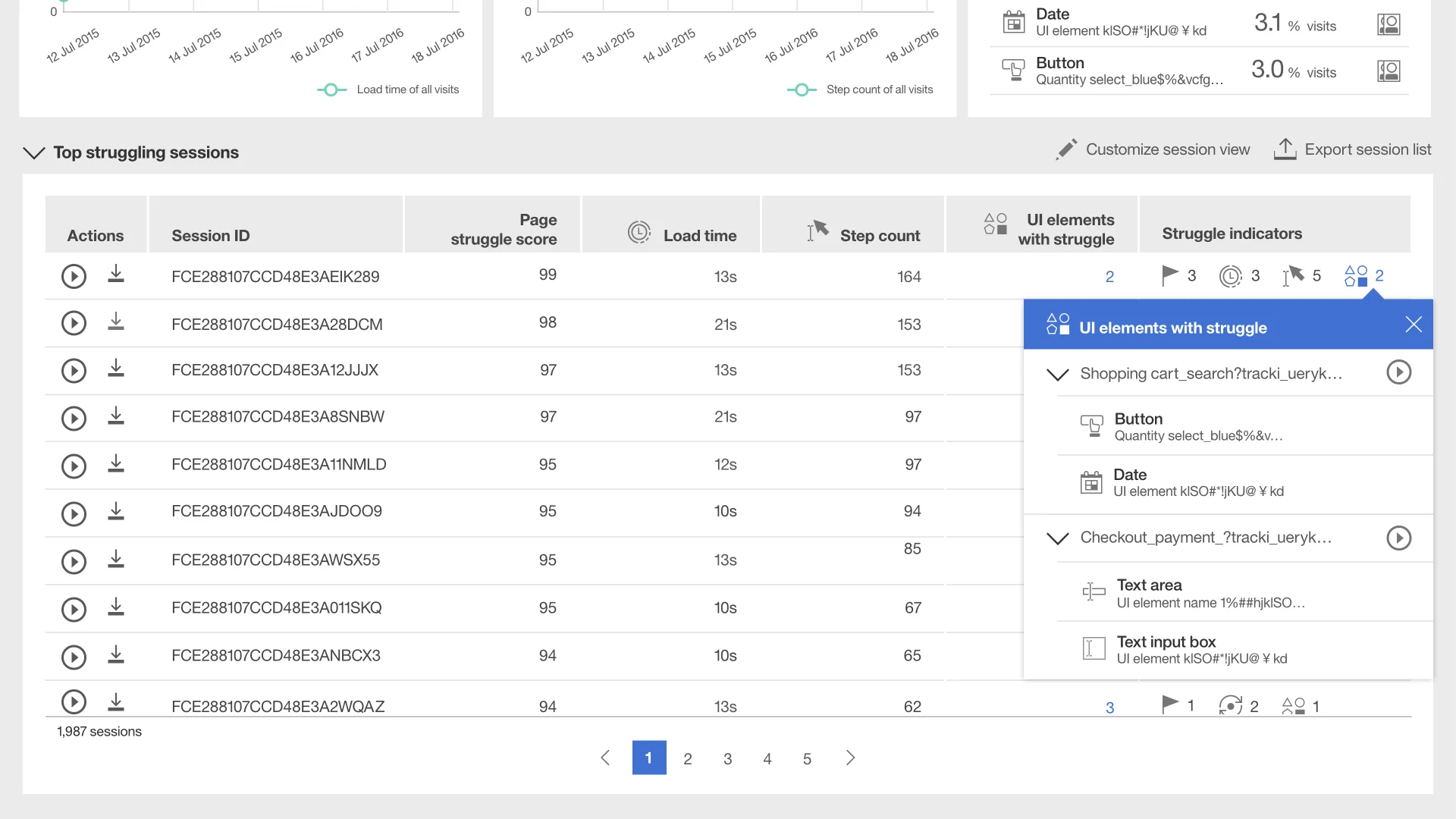Download session FCE288107CCD48E3A28DCM
The image size is (1456, 819).
tap(115, 322)
